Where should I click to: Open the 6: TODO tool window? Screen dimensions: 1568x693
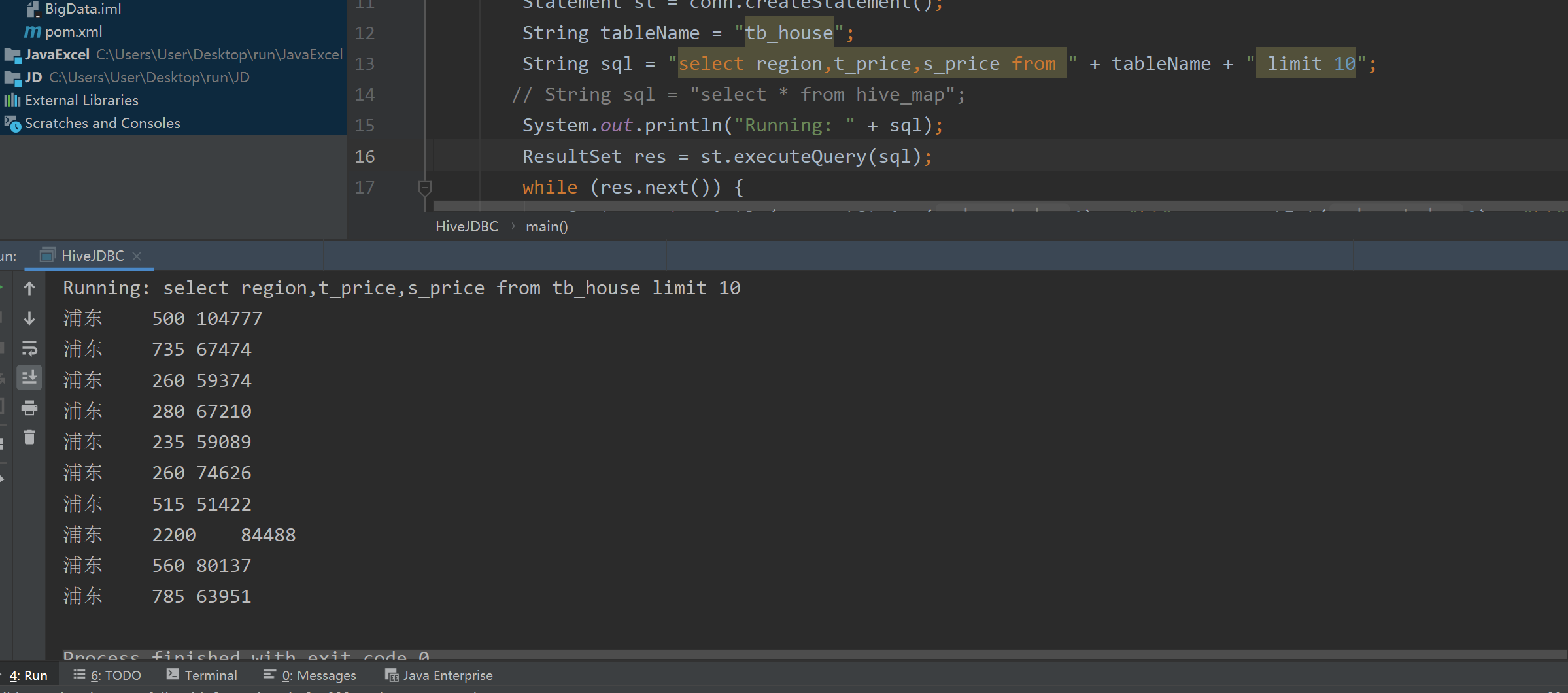point(108,675)
